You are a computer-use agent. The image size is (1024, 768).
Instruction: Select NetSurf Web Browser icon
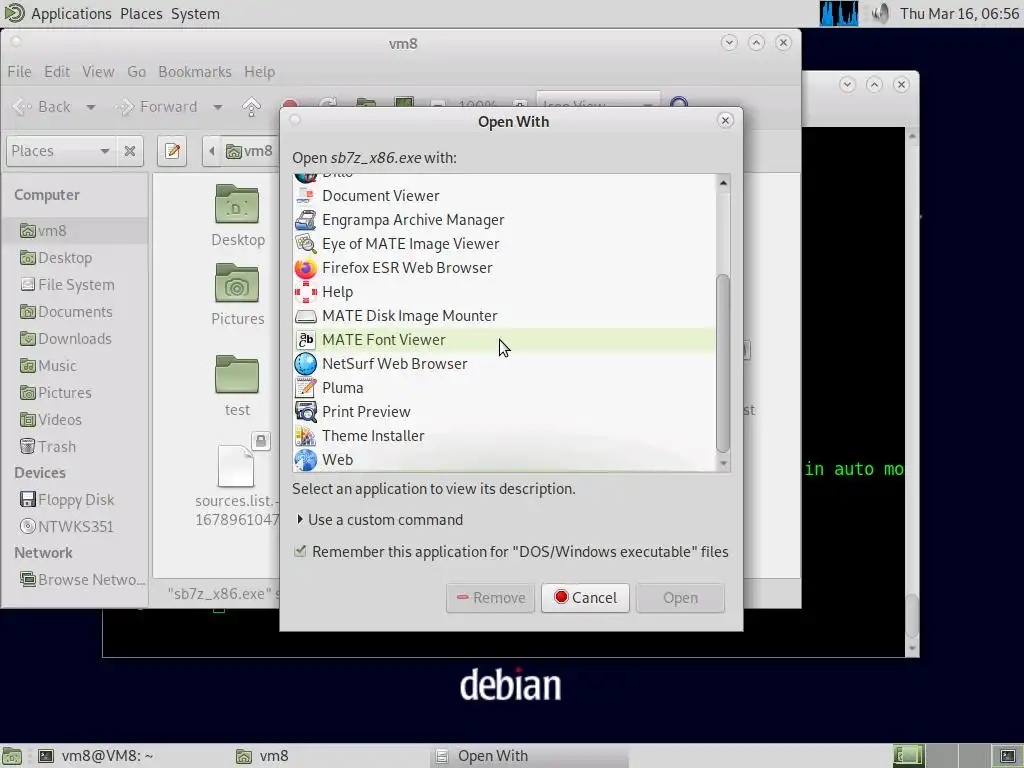point(305,364)
